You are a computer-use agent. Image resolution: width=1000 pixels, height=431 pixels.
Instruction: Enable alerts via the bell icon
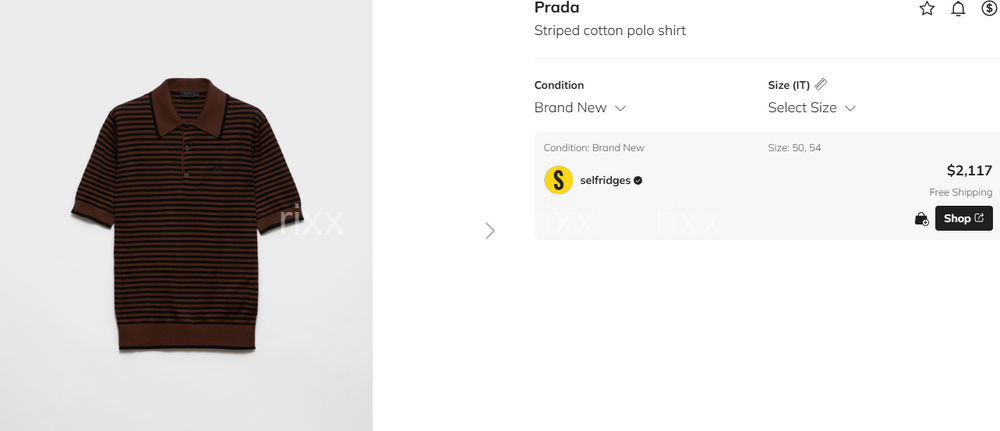click(x=958, y=9)
